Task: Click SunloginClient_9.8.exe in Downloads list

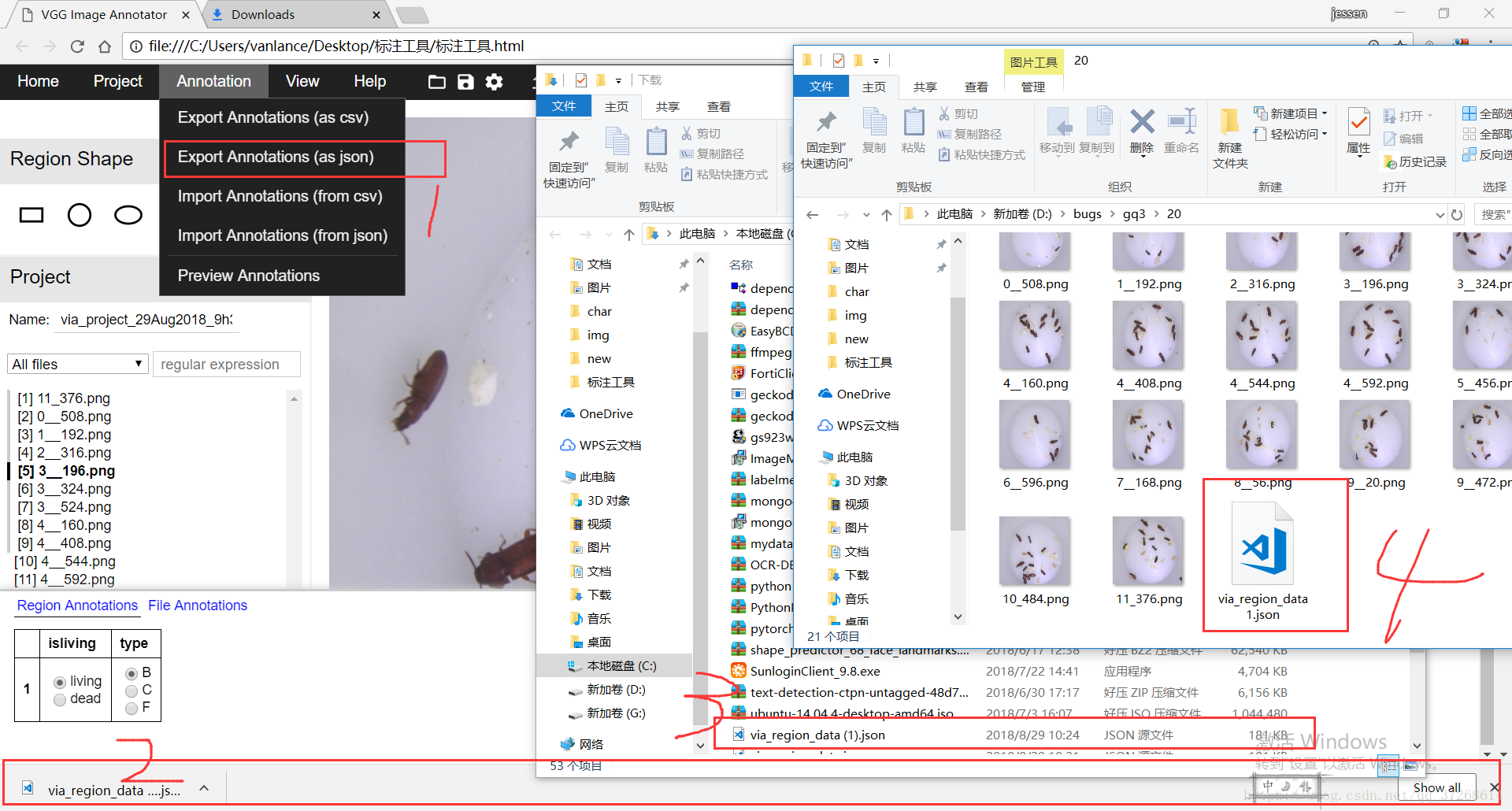Action: pyautogui.click(x=815, y=671)
